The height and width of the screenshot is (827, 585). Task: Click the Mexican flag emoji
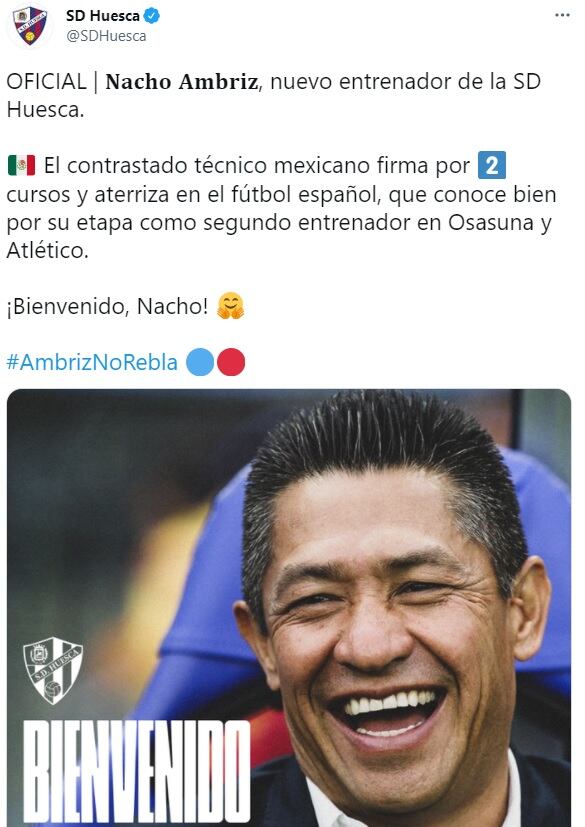click(x=22, y=165)
